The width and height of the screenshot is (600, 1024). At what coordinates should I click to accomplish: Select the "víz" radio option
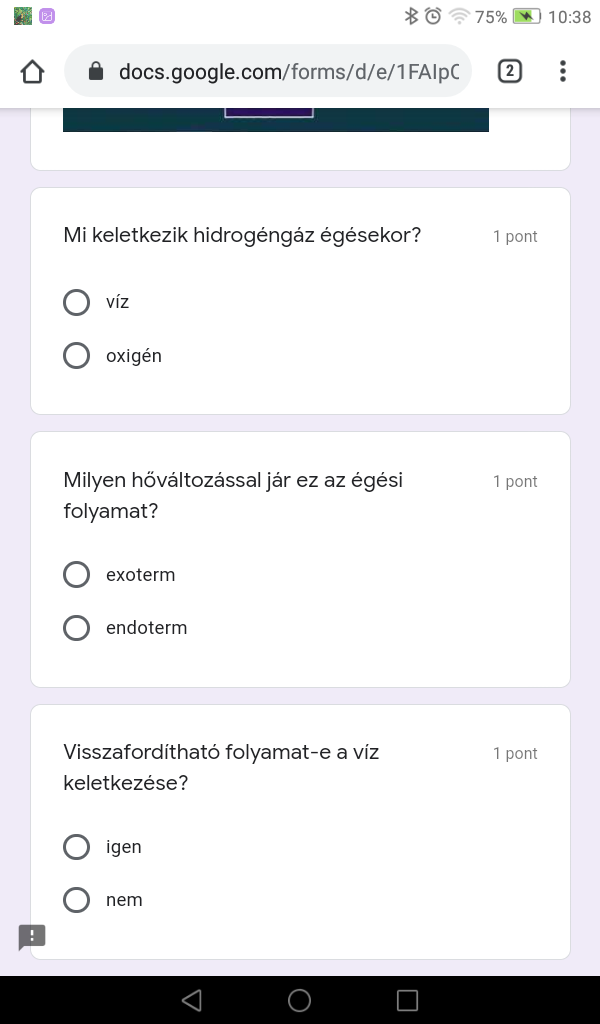pyautogui.click(x=77, y=302)
